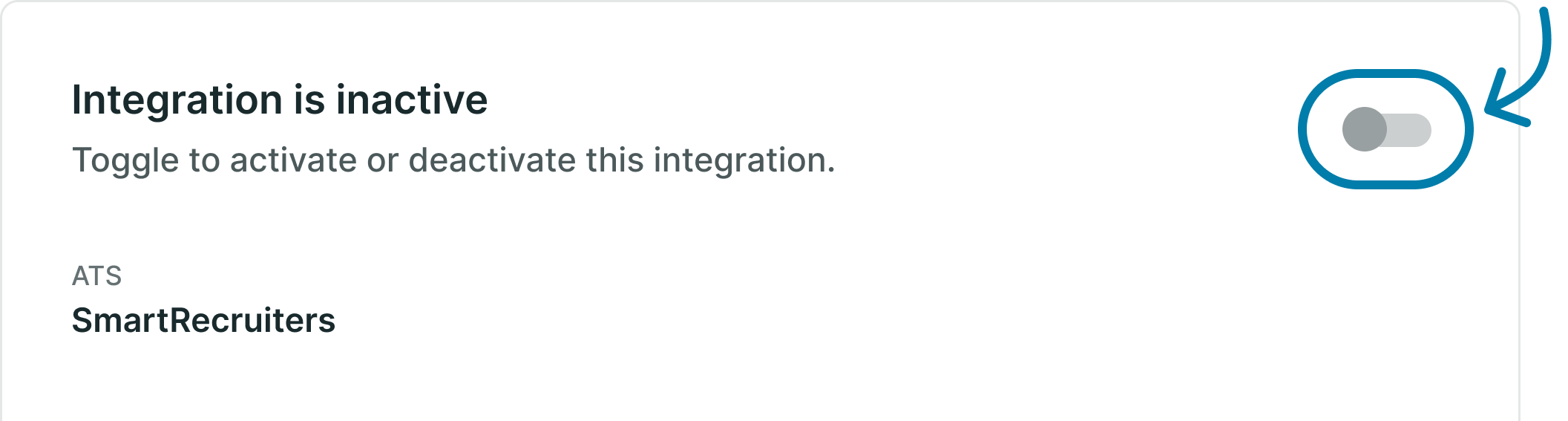This screenshot has height=421, width=1568.
Task: Click the word "activate" in the description
Action: click(x=293, y=160)
